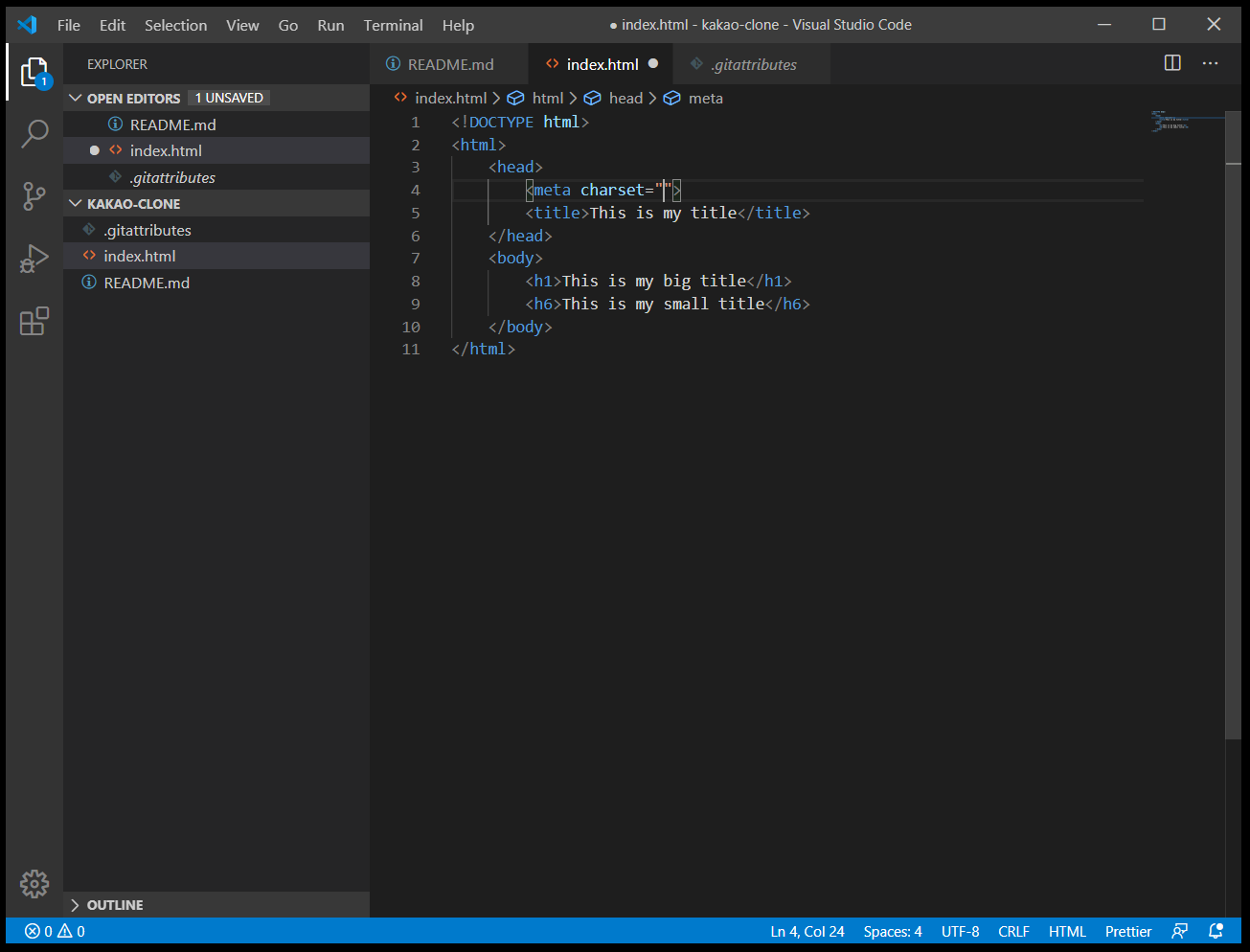Change language mode via HTML status item
Image resolution: width=1250 pixels, height=952 pixels.
pyautogui.click(x=1067, y=931)
